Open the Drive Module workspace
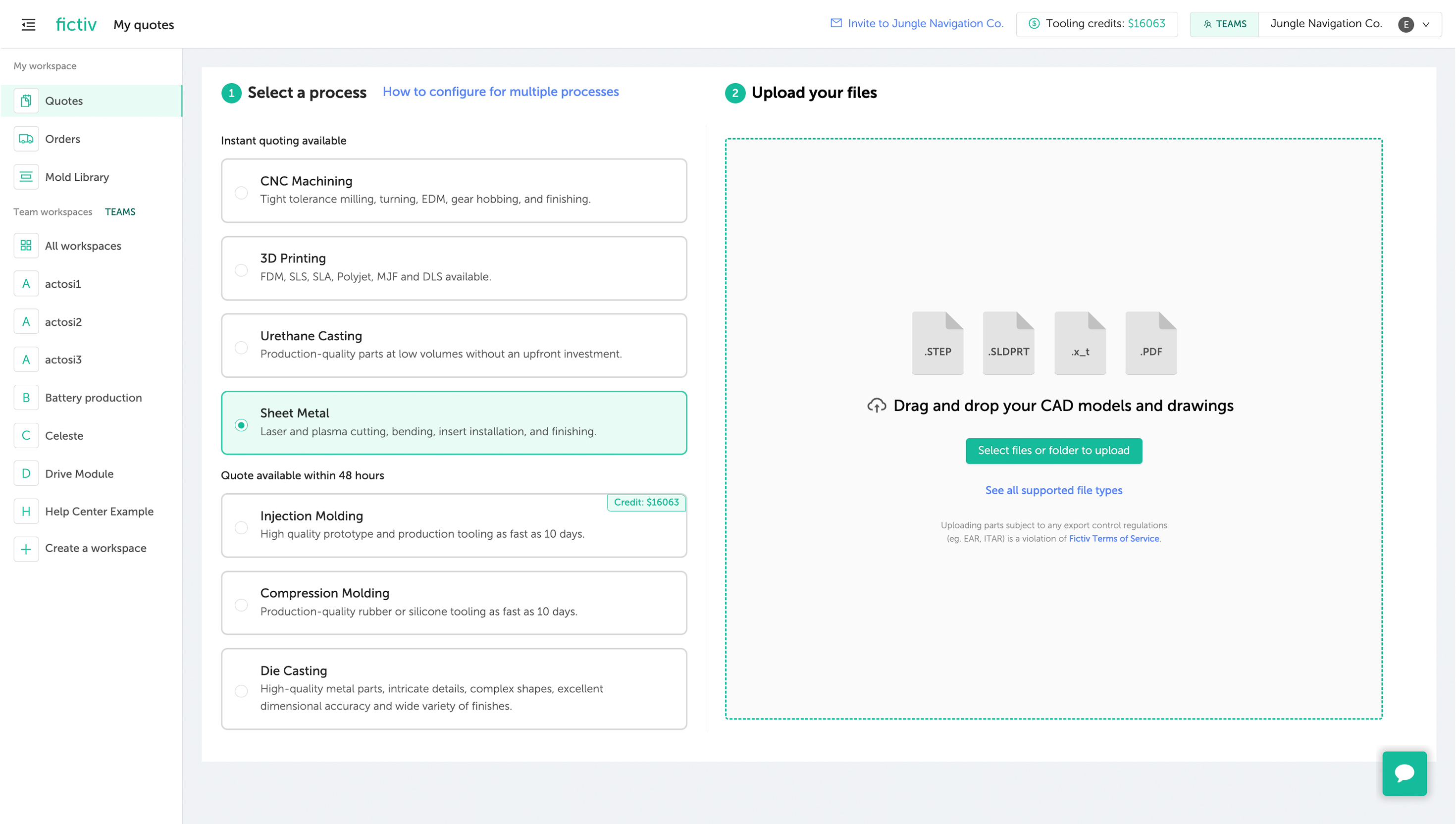The height and width of the screenshot is (824, 1456). pos(79,474)
